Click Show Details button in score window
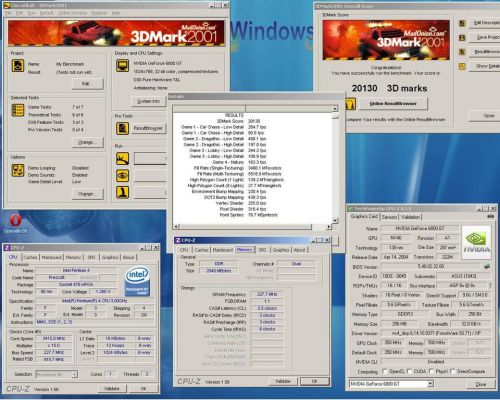 click(x=485, y=66)
